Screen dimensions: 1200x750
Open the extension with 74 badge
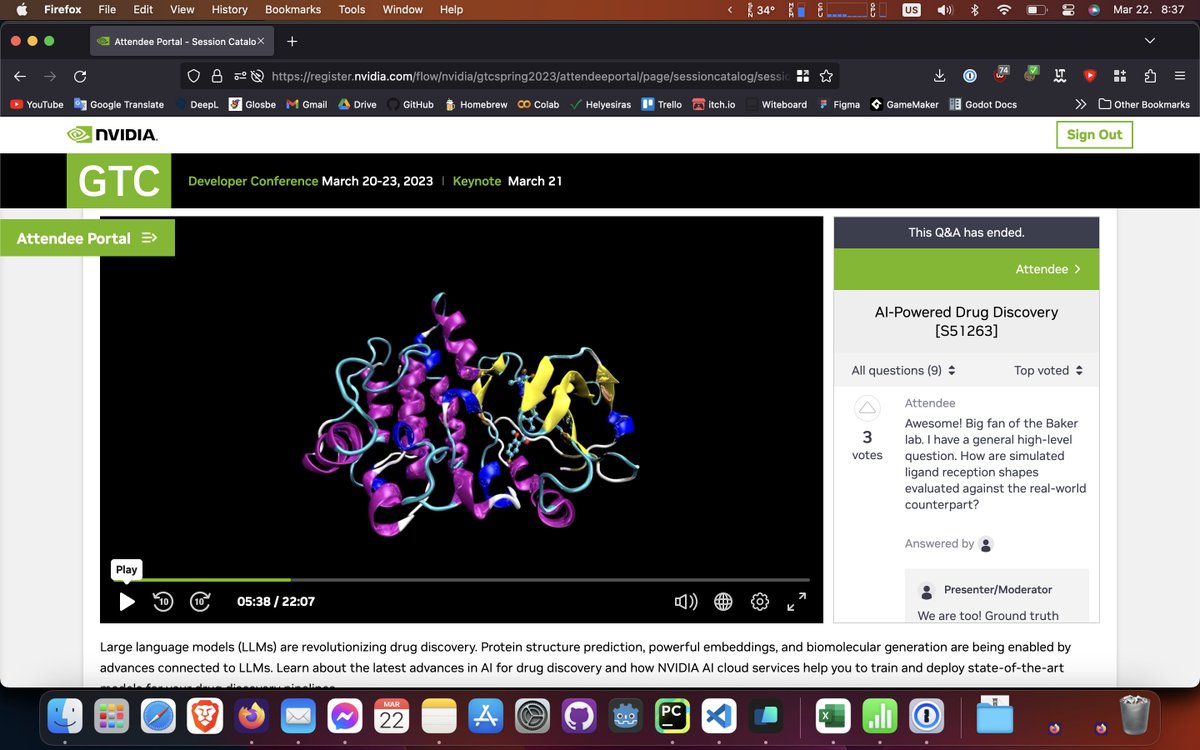pyautogui.click(x=1001, y=74)
